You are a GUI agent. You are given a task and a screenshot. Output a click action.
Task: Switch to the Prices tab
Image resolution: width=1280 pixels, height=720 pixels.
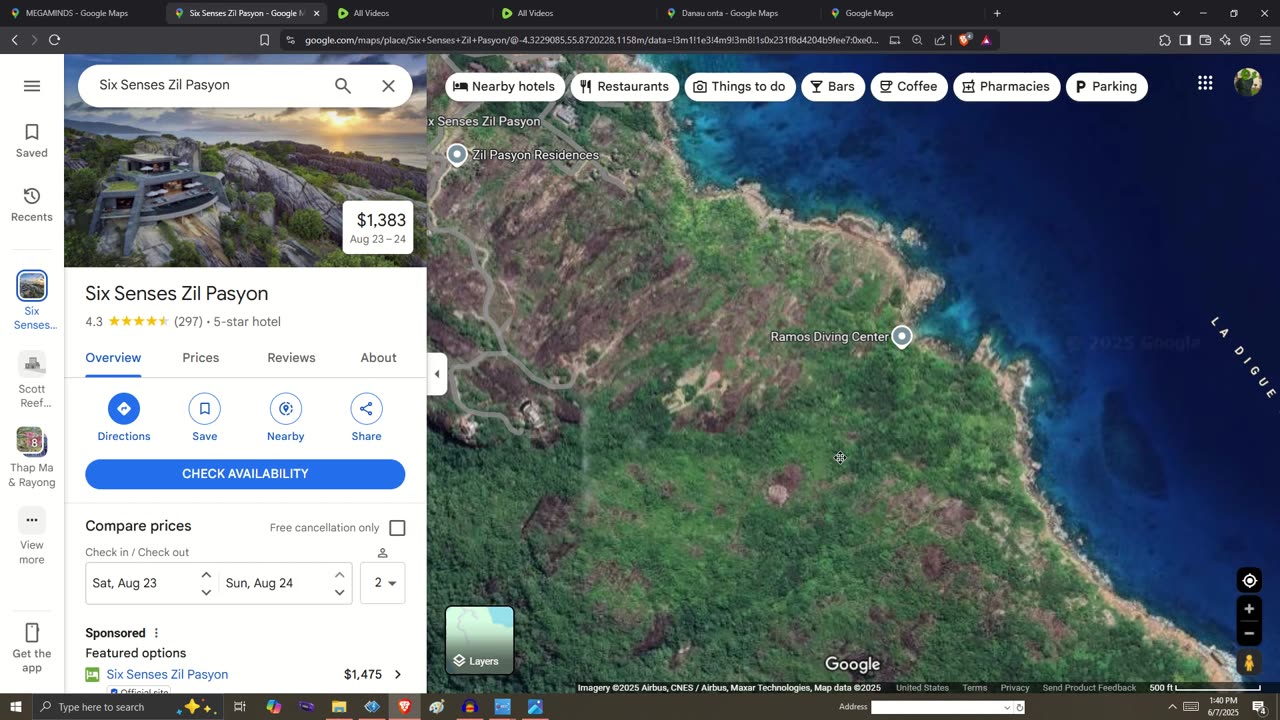(201, 358)
